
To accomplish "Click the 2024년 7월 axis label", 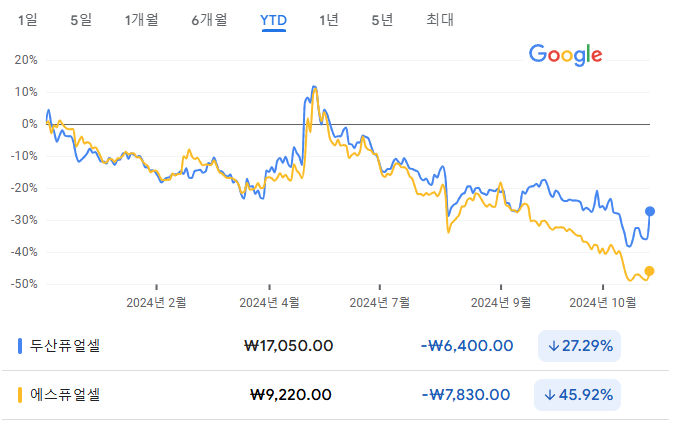I will (x=380, y=302).
